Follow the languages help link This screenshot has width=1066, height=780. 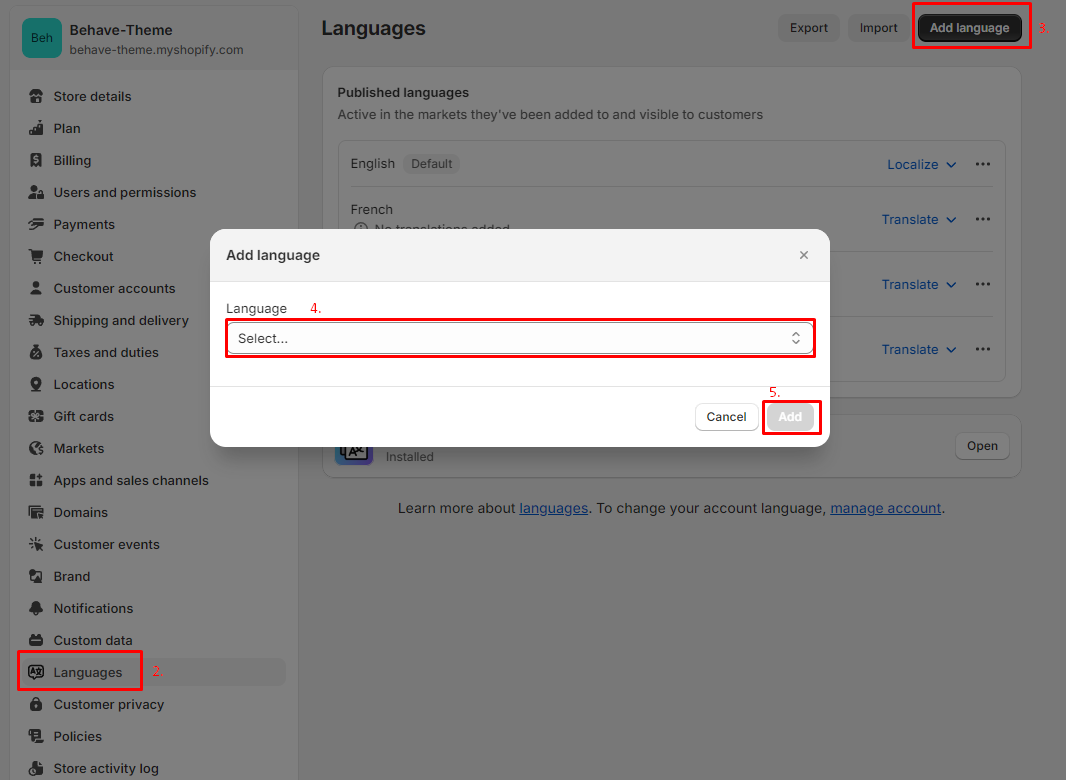pyautogui.click(x=553, y=508)
